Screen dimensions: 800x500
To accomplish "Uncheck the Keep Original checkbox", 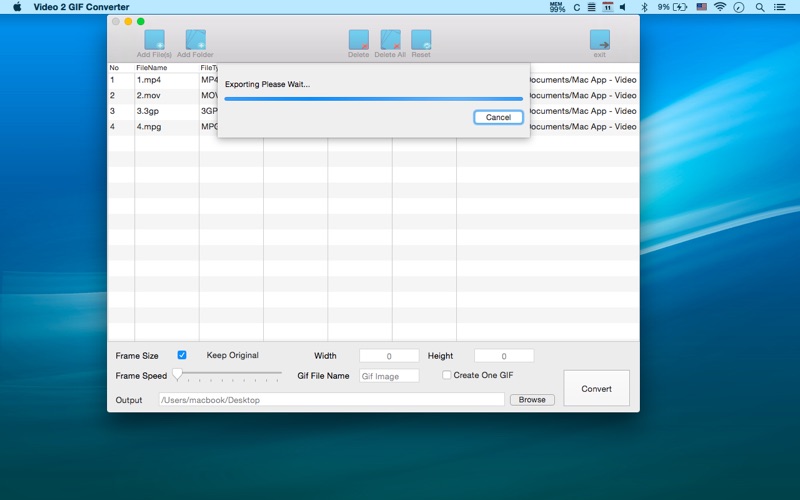I will coord(182,355).
